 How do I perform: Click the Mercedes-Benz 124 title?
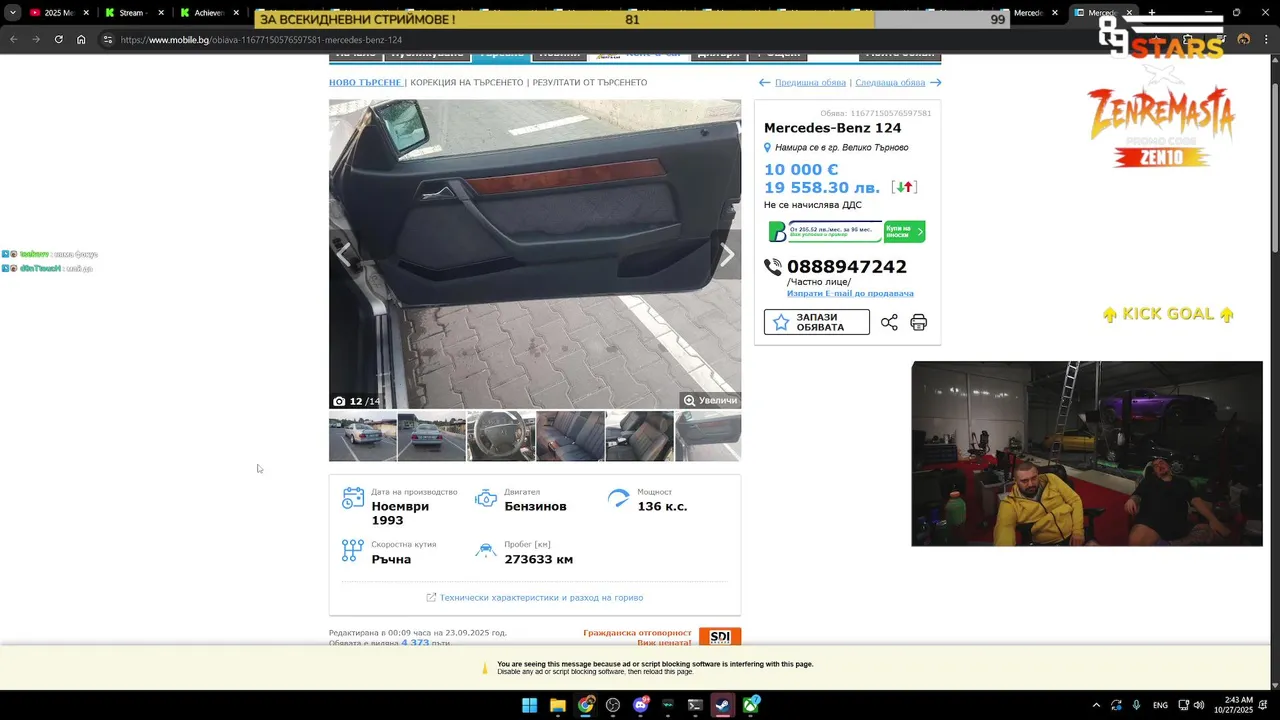pos(832,128)
